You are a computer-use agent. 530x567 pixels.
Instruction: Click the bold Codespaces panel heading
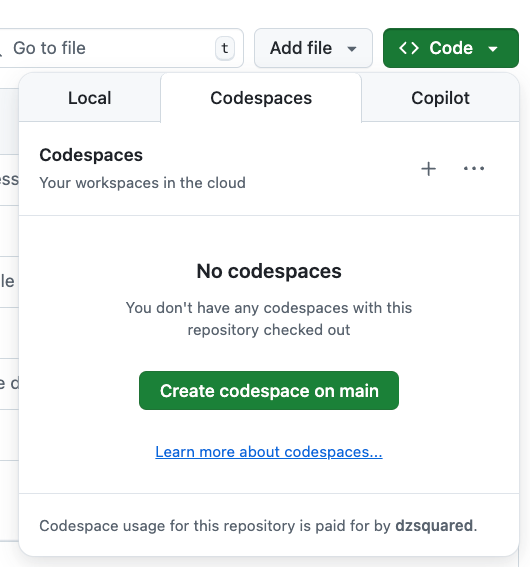click(91, 155)
